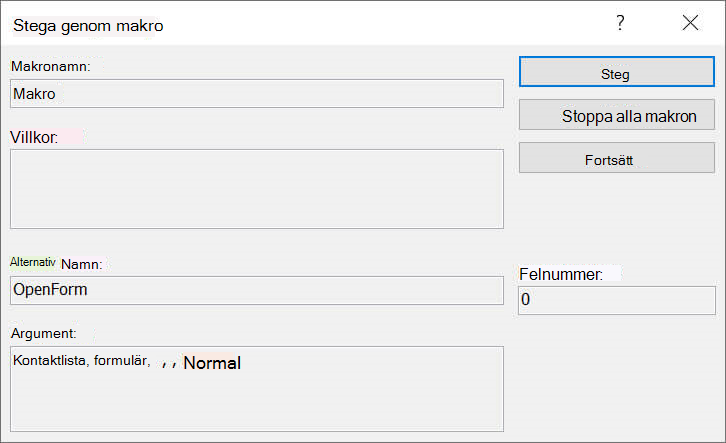Click the word Normal in arguments
Viewport: 726px width, 443px height.
[212, 362]
